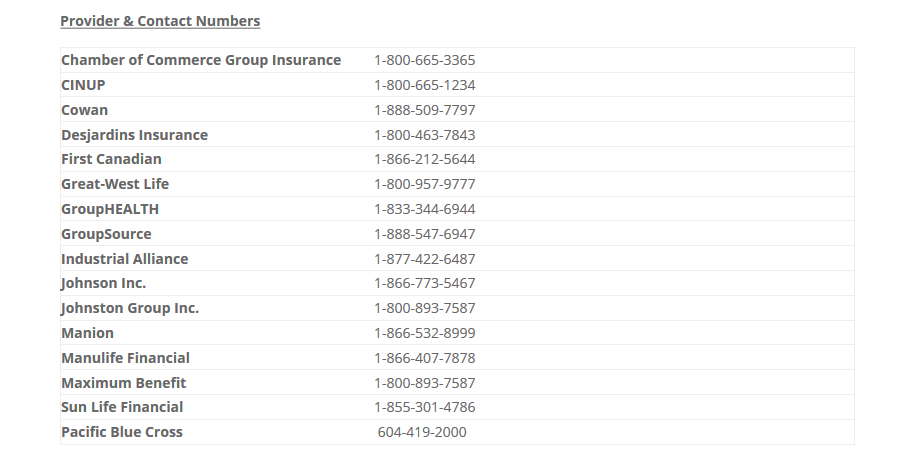Select the Industrial Alliance provider name
The width and height of the screenshot is (913, 473).
pos(125,259)
